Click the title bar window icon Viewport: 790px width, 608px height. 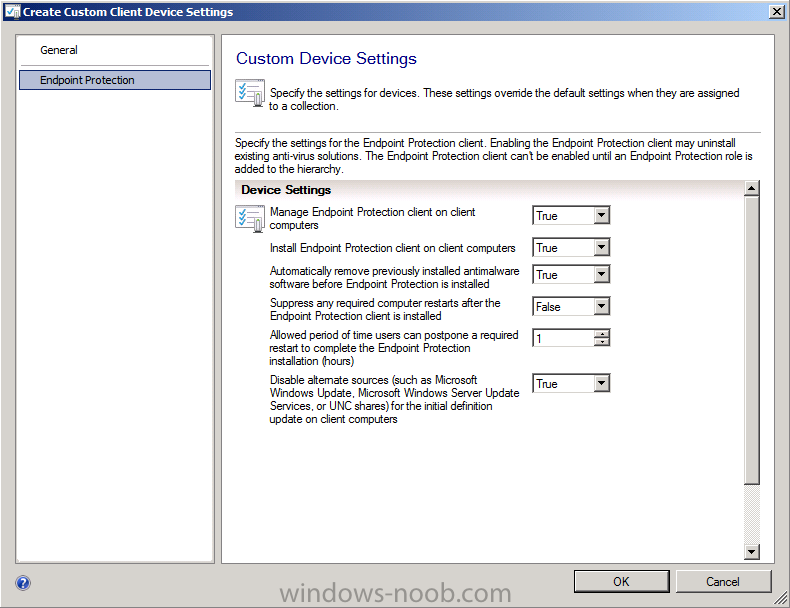tap(12, 12)
